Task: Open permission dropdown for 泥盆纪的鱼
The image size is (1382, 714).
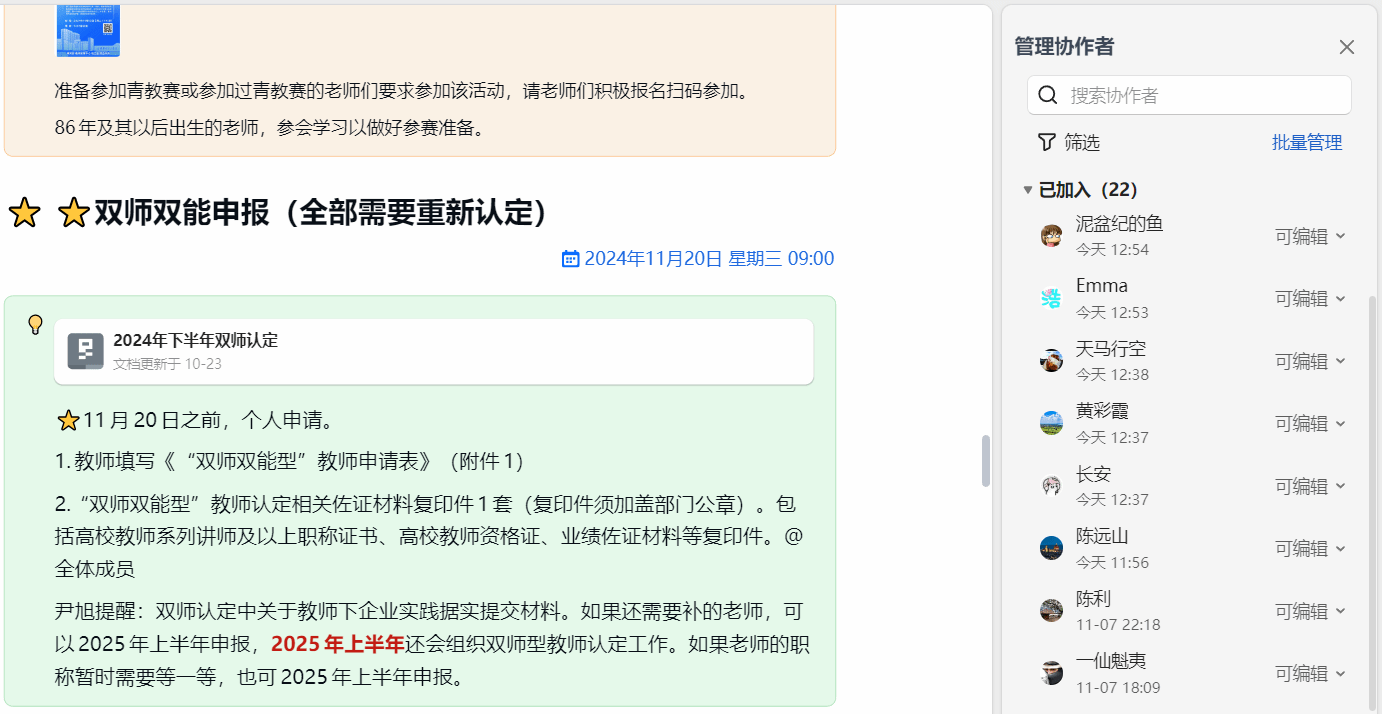Action: pos(1310,236)
